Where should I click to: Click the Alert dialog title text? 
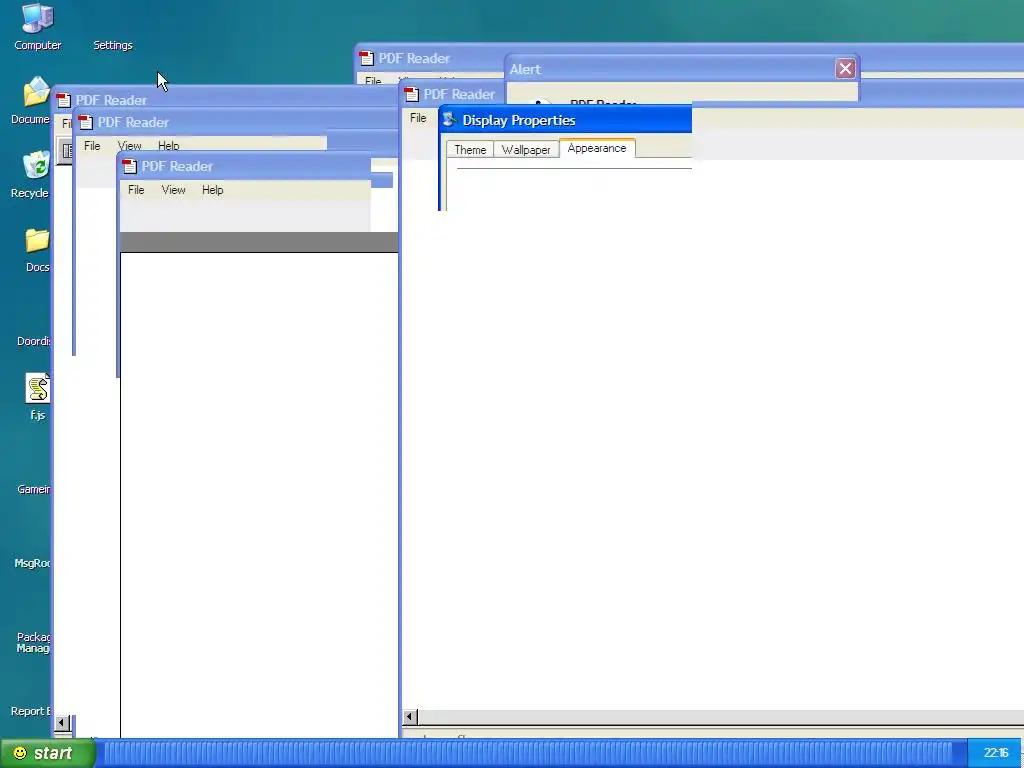(525, 69)
